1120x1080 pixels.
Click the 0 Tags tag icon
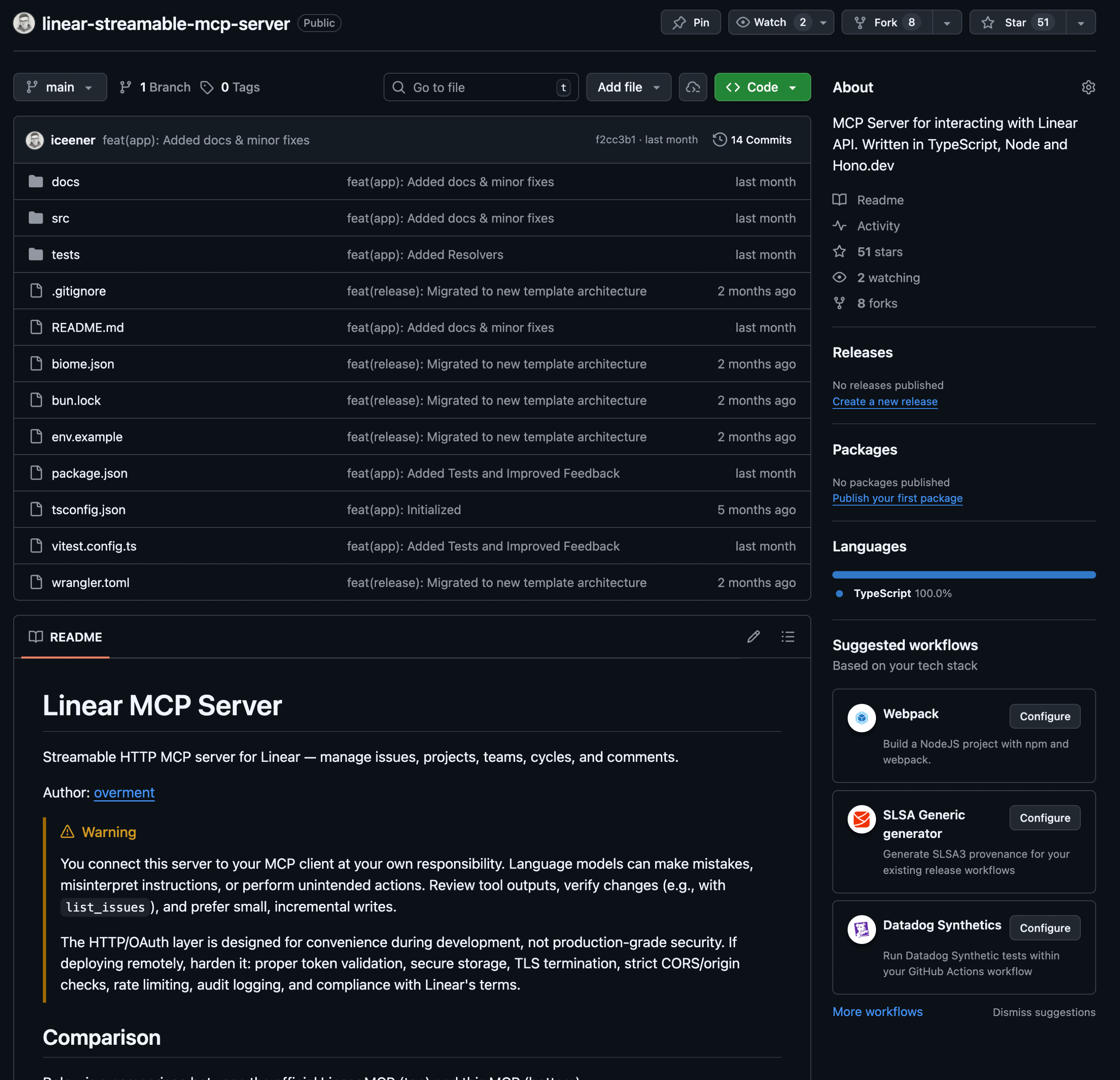(x=207, y=88)
